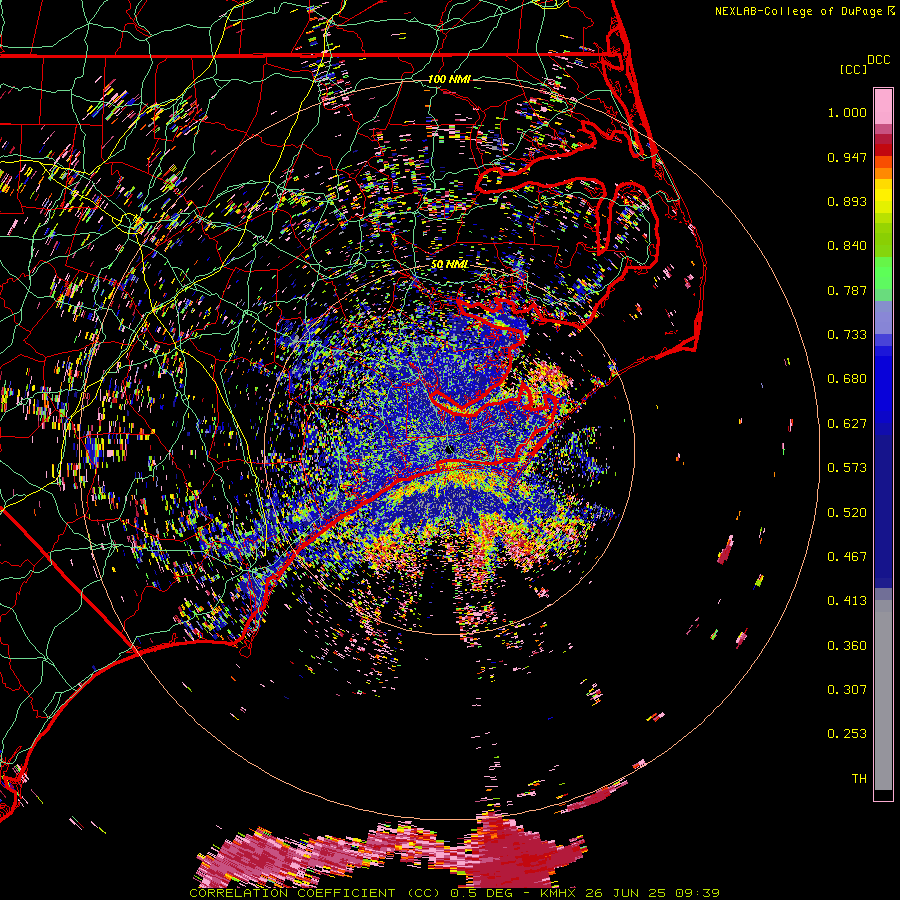Click the 50 NMI range ring label
900x900 pixels.
click(x=449, y=264)
